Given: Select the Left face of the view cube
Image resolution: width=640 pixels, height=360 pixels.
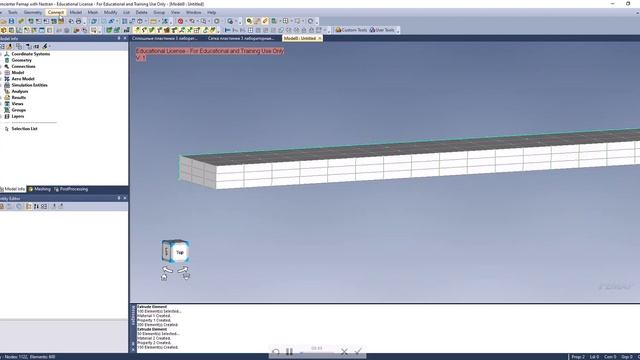Looking at the screenshot, I should [x=166, y=251].
